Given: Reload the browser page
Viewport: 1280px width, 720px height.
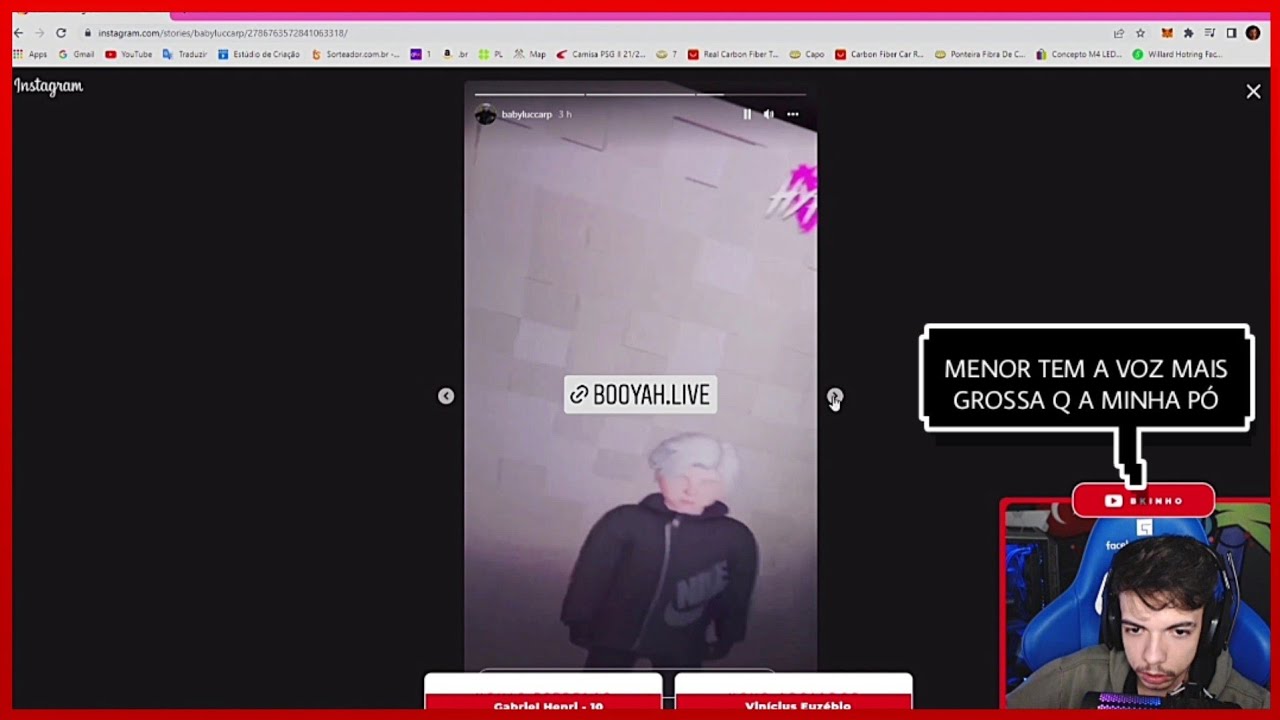Looking at the screenshot, I should pyautogui.click(x=60, y=33).
